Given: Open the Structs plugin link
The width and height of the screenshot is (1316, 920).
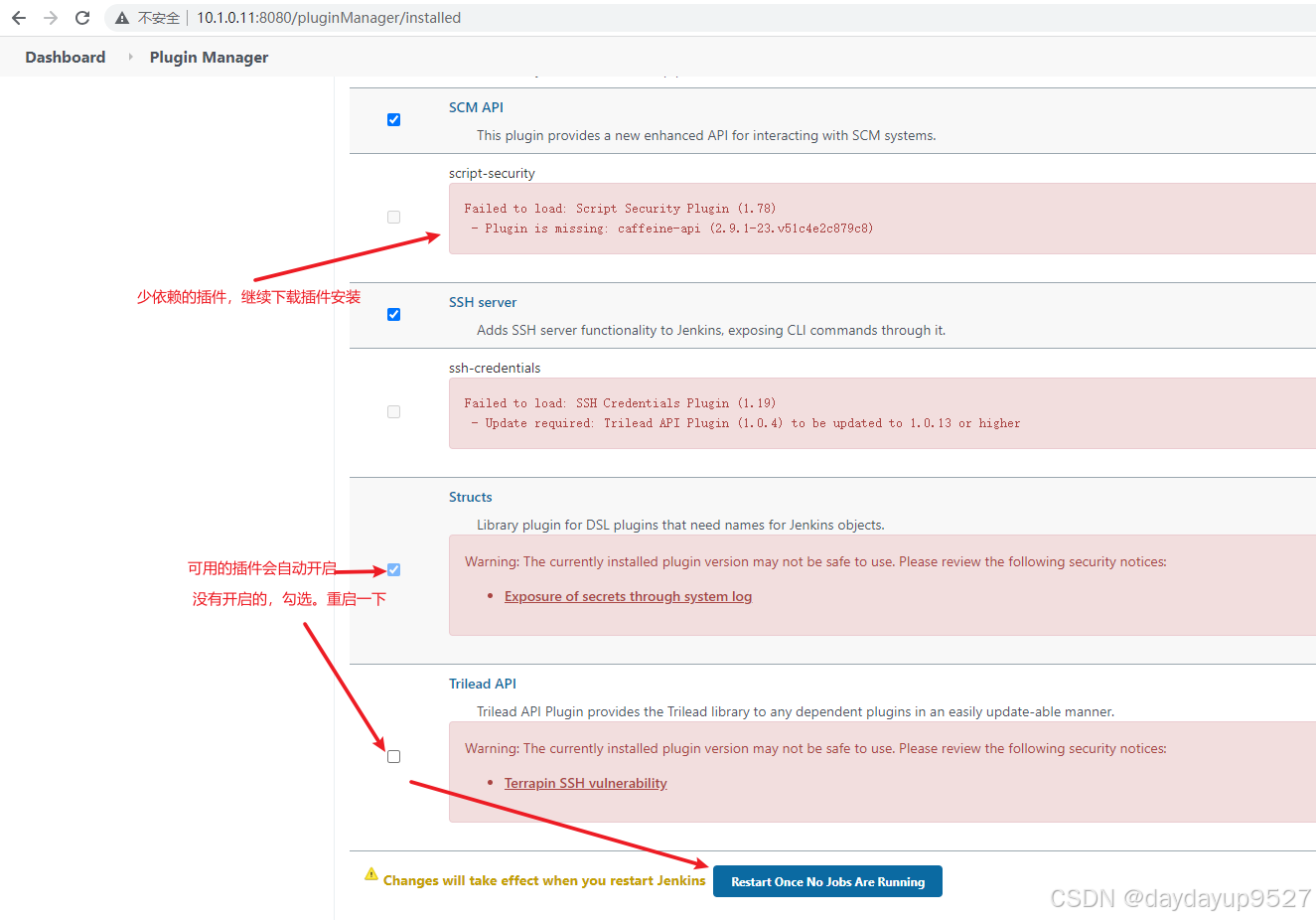Looking at the screenshot, I should coord(471,497).
